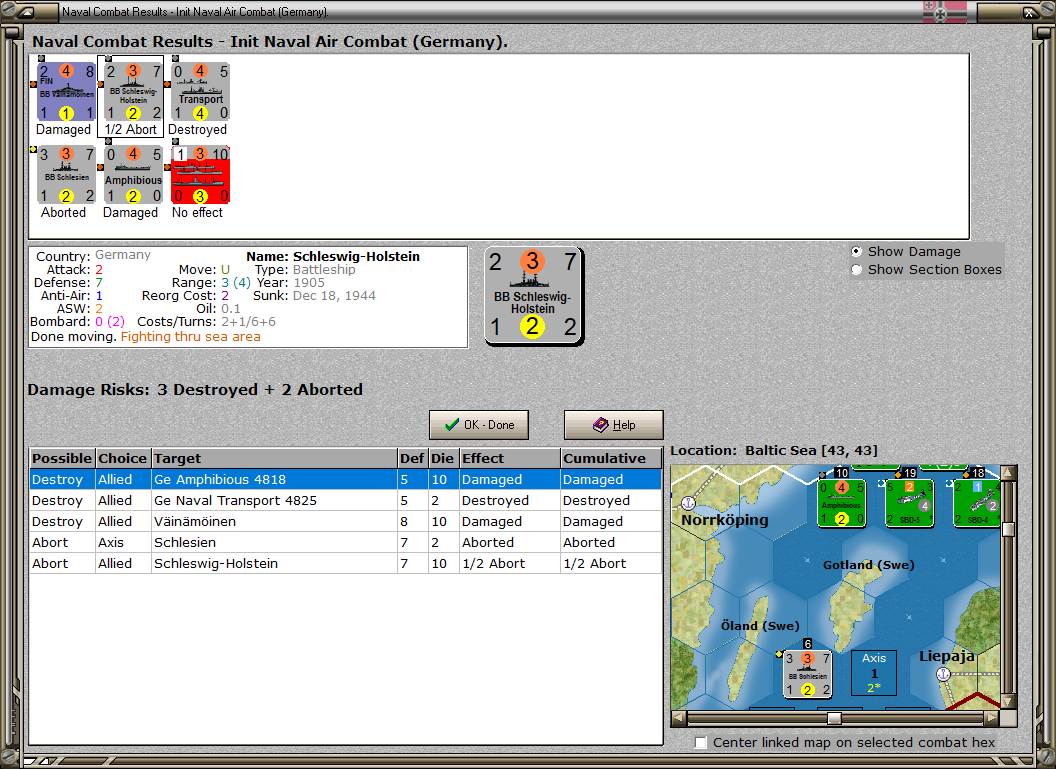
Task: Click the green checkmark on OK - Done
Action: coord(451,425)
